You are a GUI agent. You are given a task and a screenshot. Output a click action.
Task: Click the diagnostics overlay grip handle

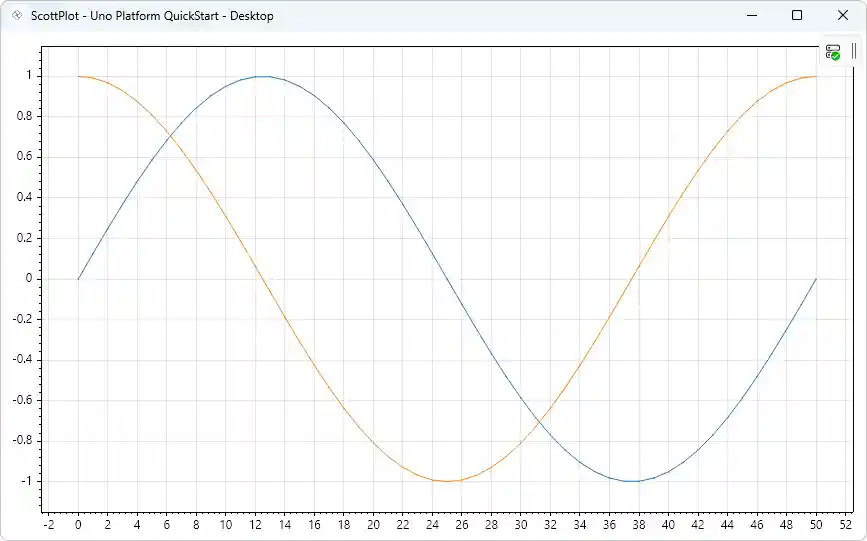(854, 52)
